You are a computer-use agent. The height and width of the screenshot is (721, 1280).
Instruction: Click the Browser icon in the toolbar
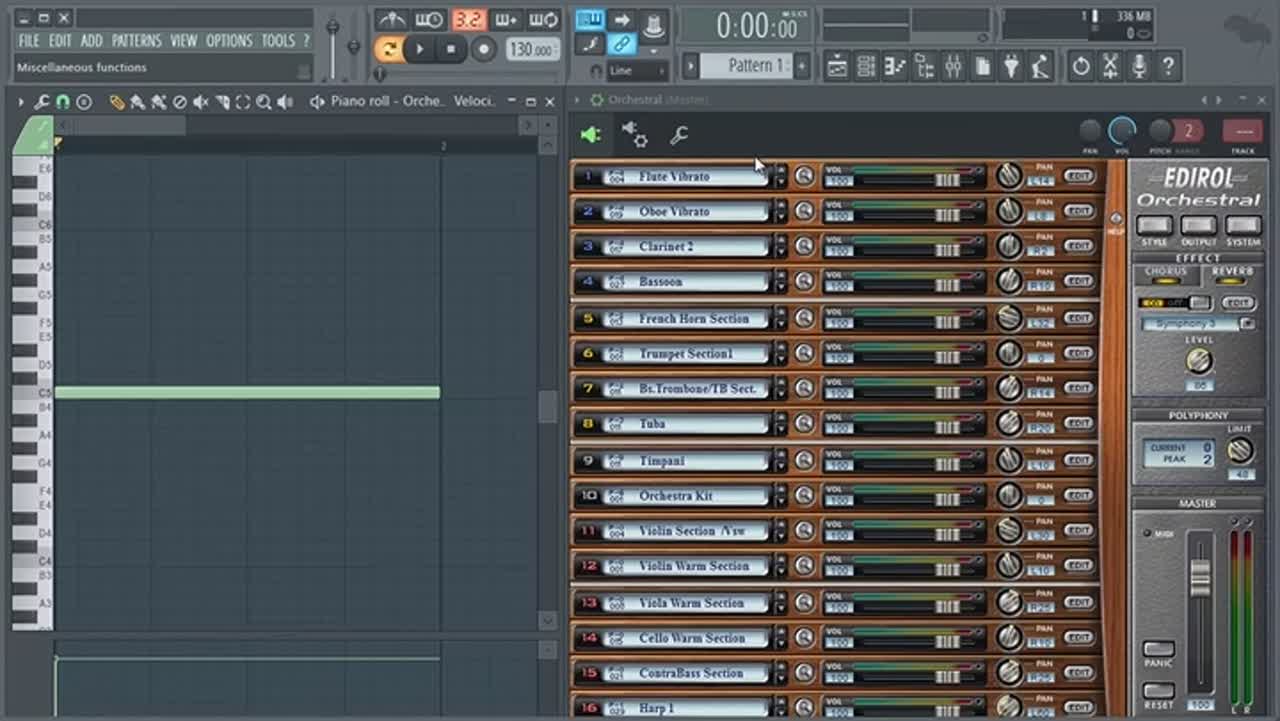coord(924,67)
